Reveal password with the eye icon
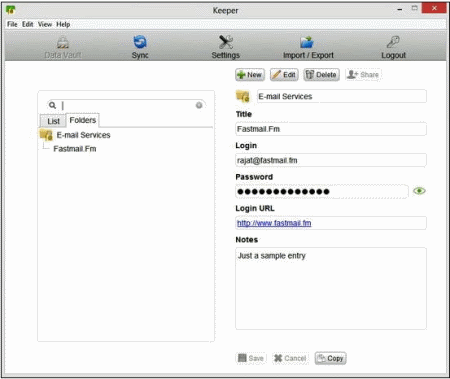This screenshot has height=379, width=450. pos(419,191)
